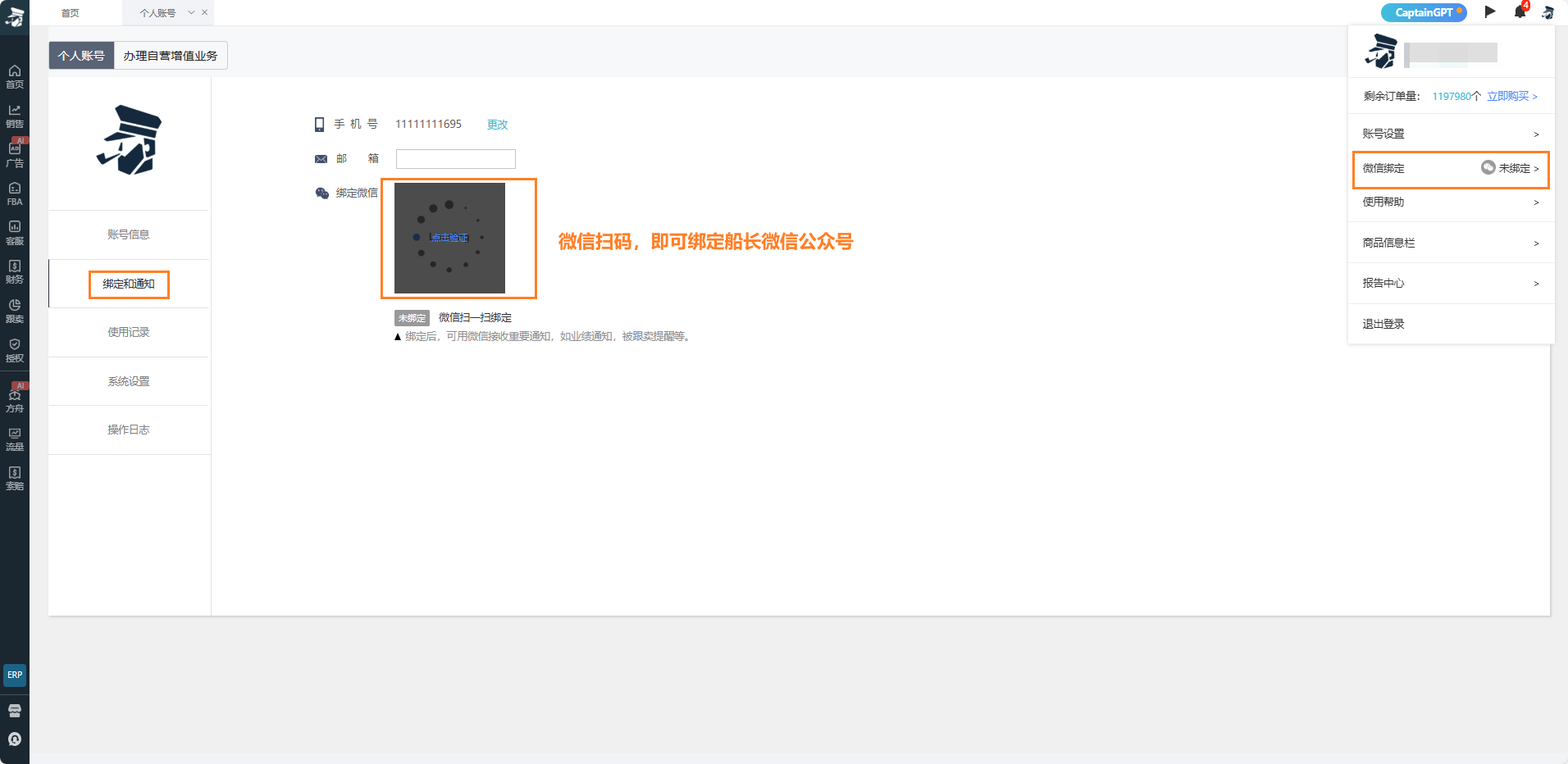Open 账号设置 in user dropdown
Viewport: 1568px width, 764px height.
pyautogui.click(x=1451, y=134)
